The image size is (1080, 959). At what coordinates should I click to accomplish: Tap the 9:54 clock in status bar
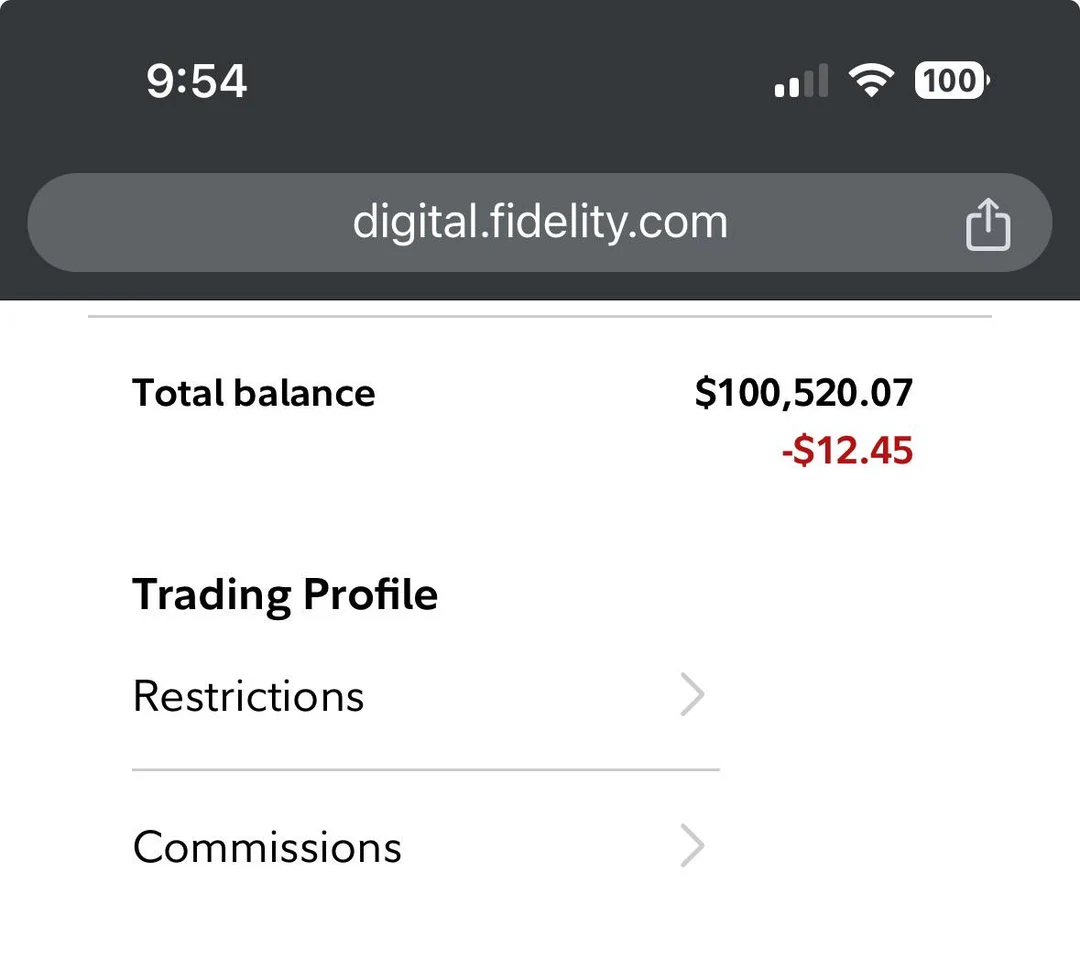click(x=196, y=80)
